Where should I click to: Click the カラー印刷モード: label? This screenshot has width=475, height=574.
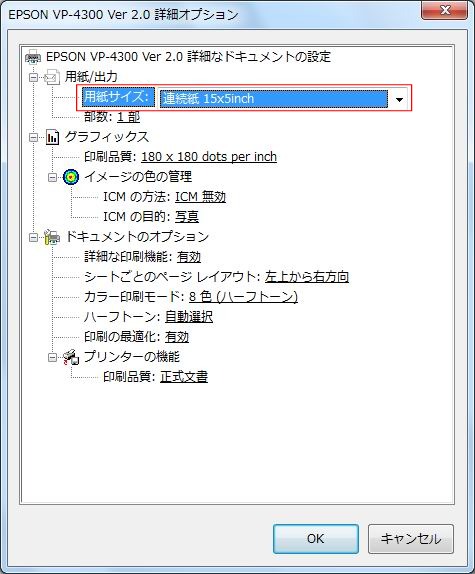click(134, 297)
